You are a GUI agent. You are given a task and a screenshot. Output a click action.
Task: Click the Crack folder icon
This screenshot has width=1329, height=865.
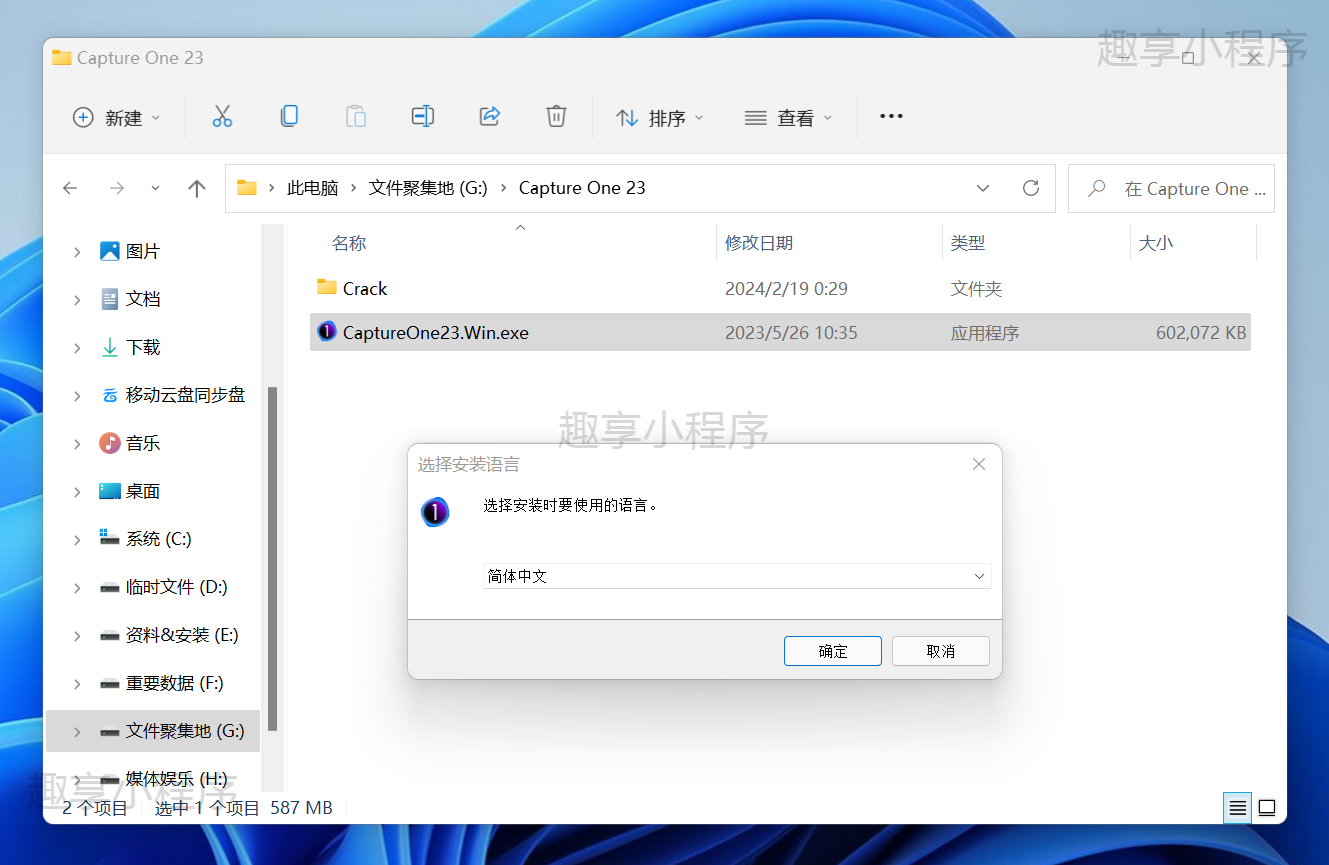tap(327, 288)
